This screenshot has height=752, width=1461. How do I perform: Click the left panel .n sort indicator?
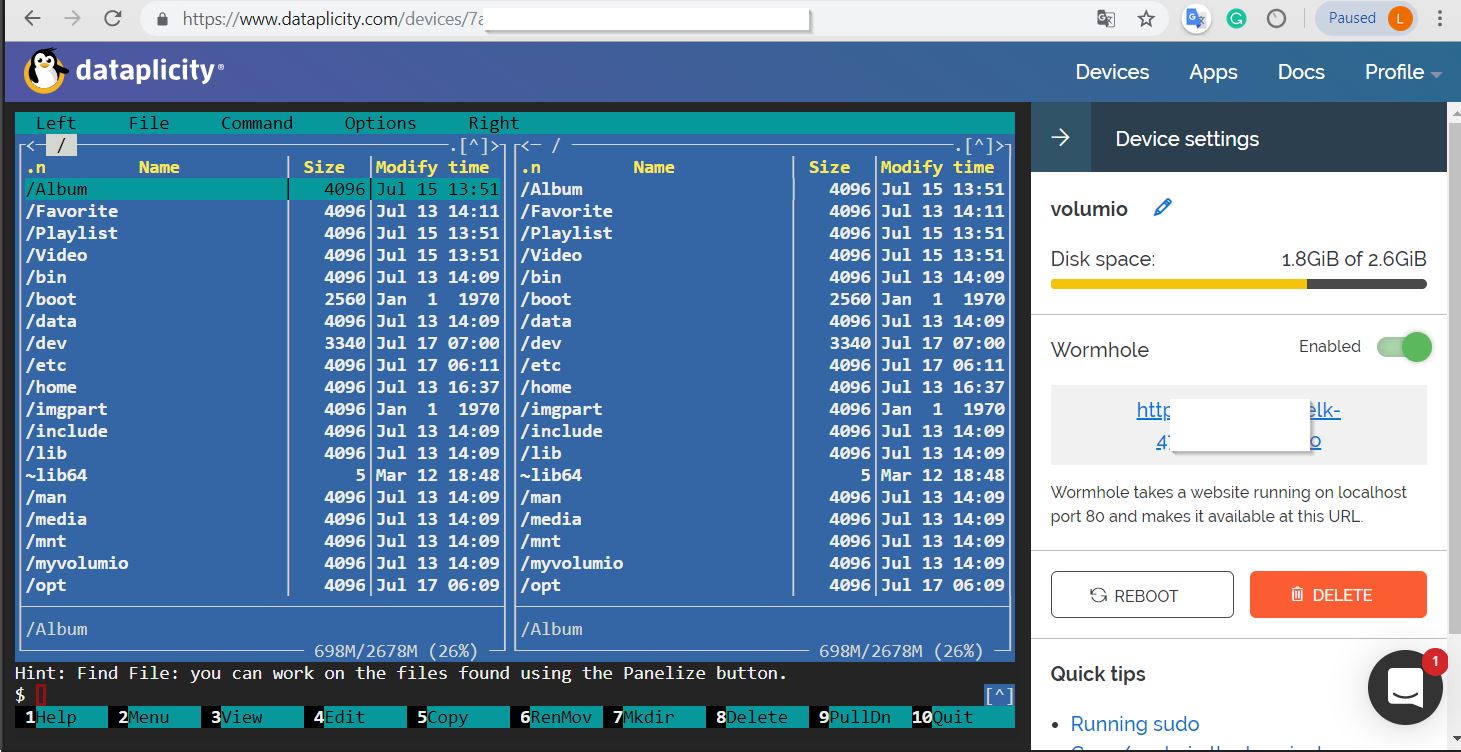36,167
